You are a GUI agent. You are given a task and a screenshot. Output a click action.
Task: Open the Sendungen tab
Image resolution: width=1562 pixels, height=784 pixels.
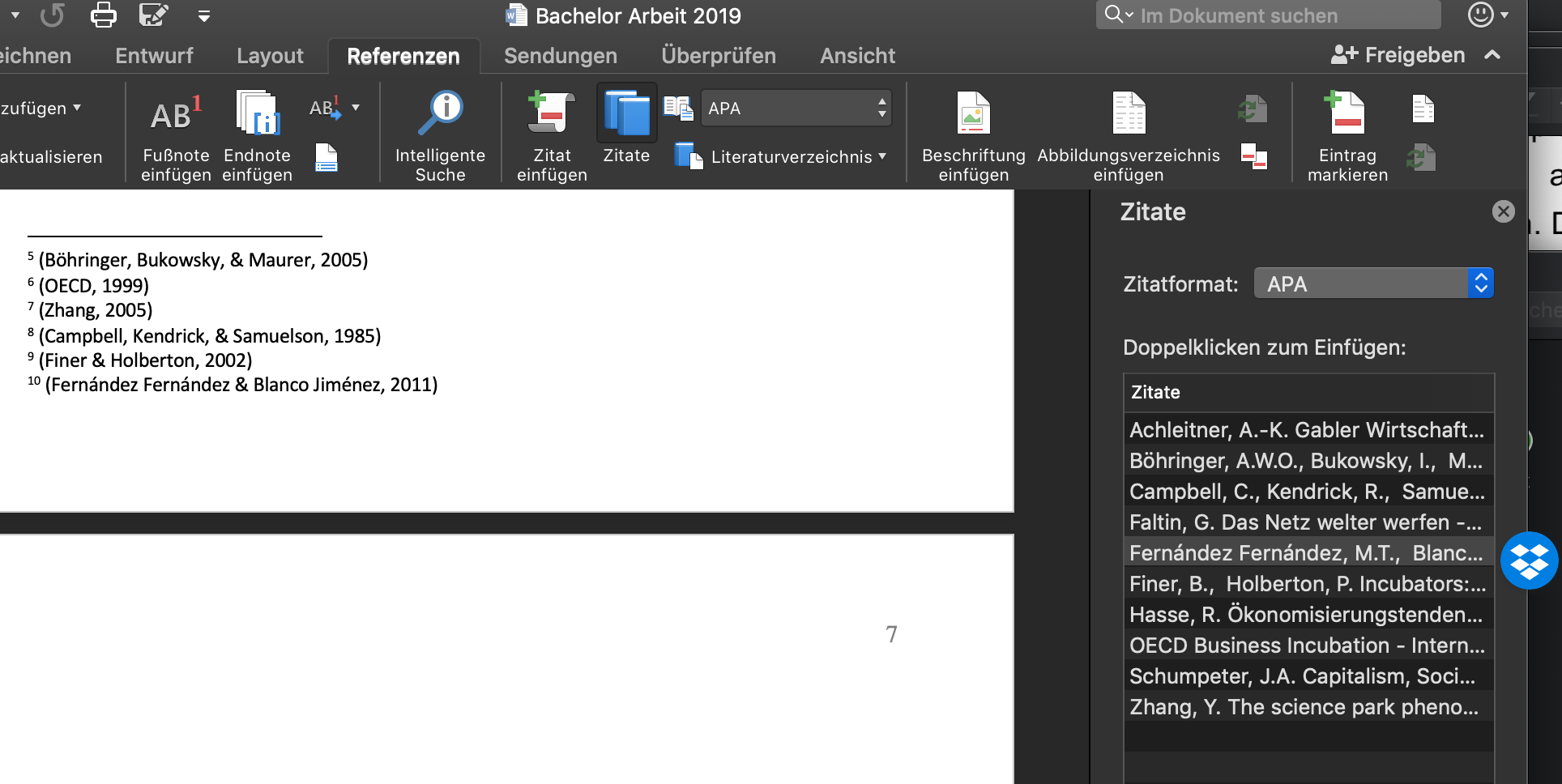click(x=561, y=55)
